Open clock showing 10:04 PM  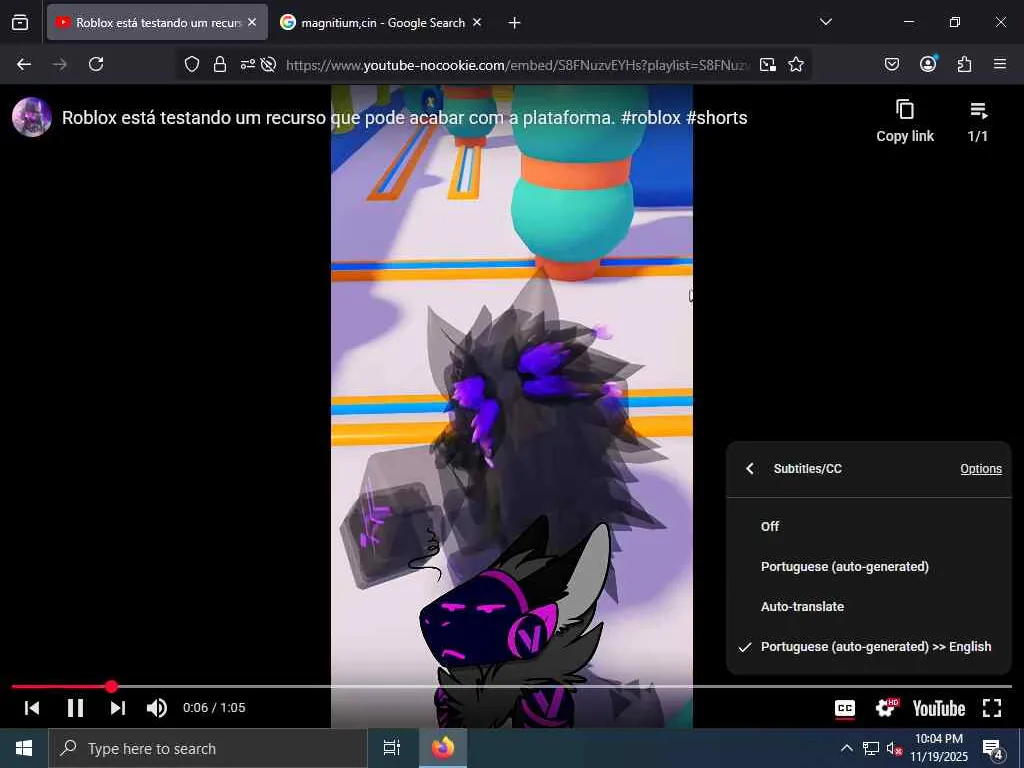coord(938,748)
